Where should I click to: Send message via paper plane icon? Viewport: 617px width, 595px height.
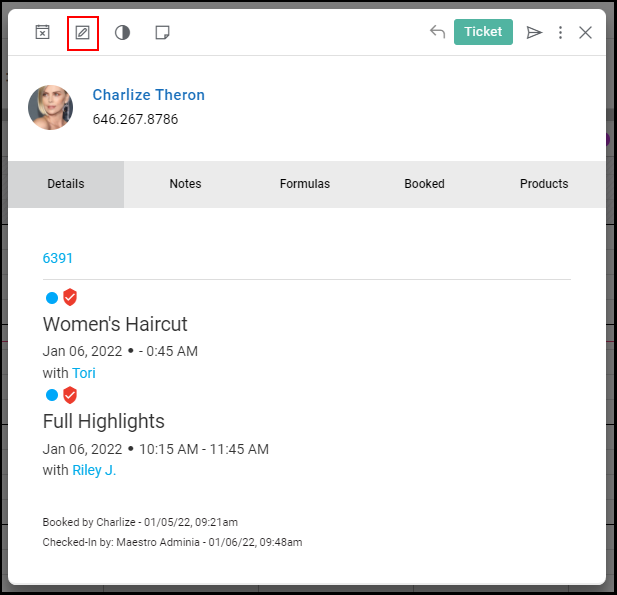534,33
